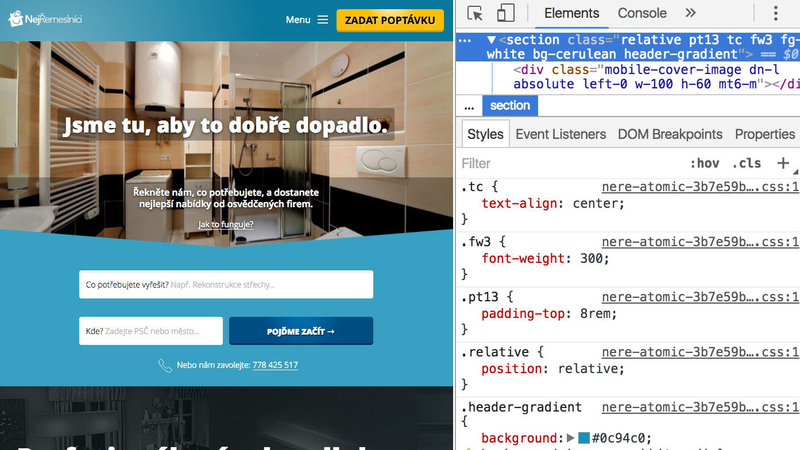
Task: Click the breadcrumb ellipsis left of section
Action: tap(468, 106)
